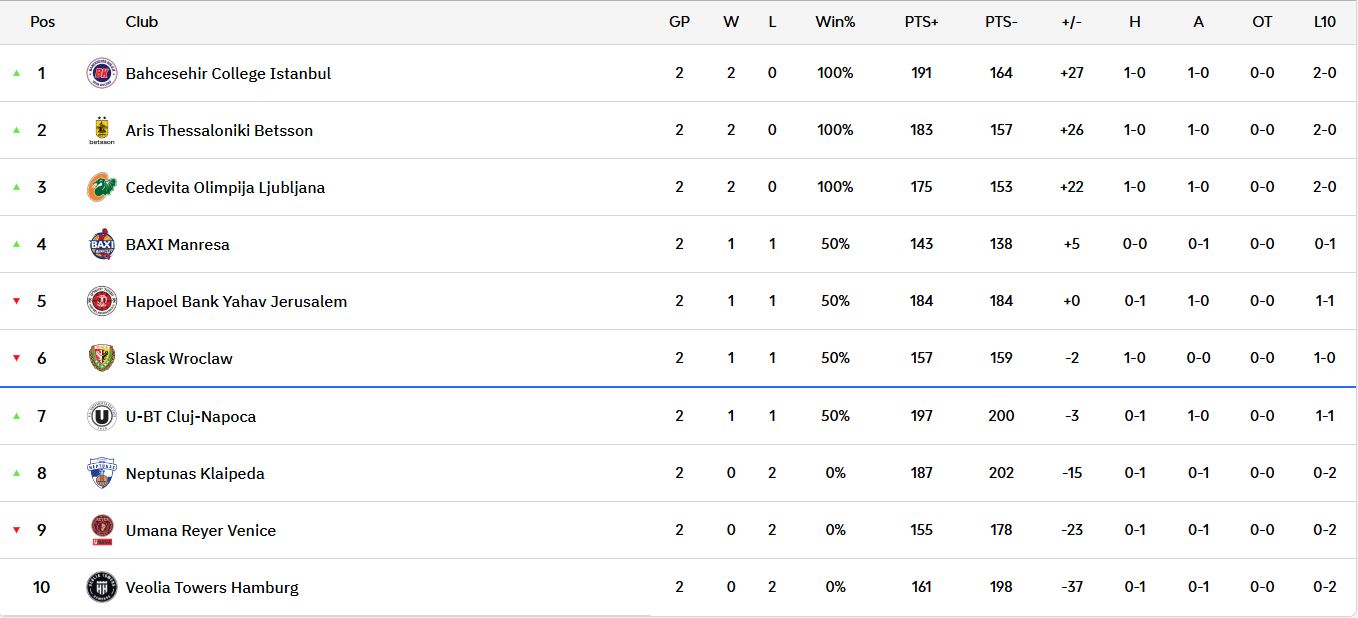This screenshot has height=618, width=1358.
Task: Click the +/- point difference column header
Action: point(1072,22)
